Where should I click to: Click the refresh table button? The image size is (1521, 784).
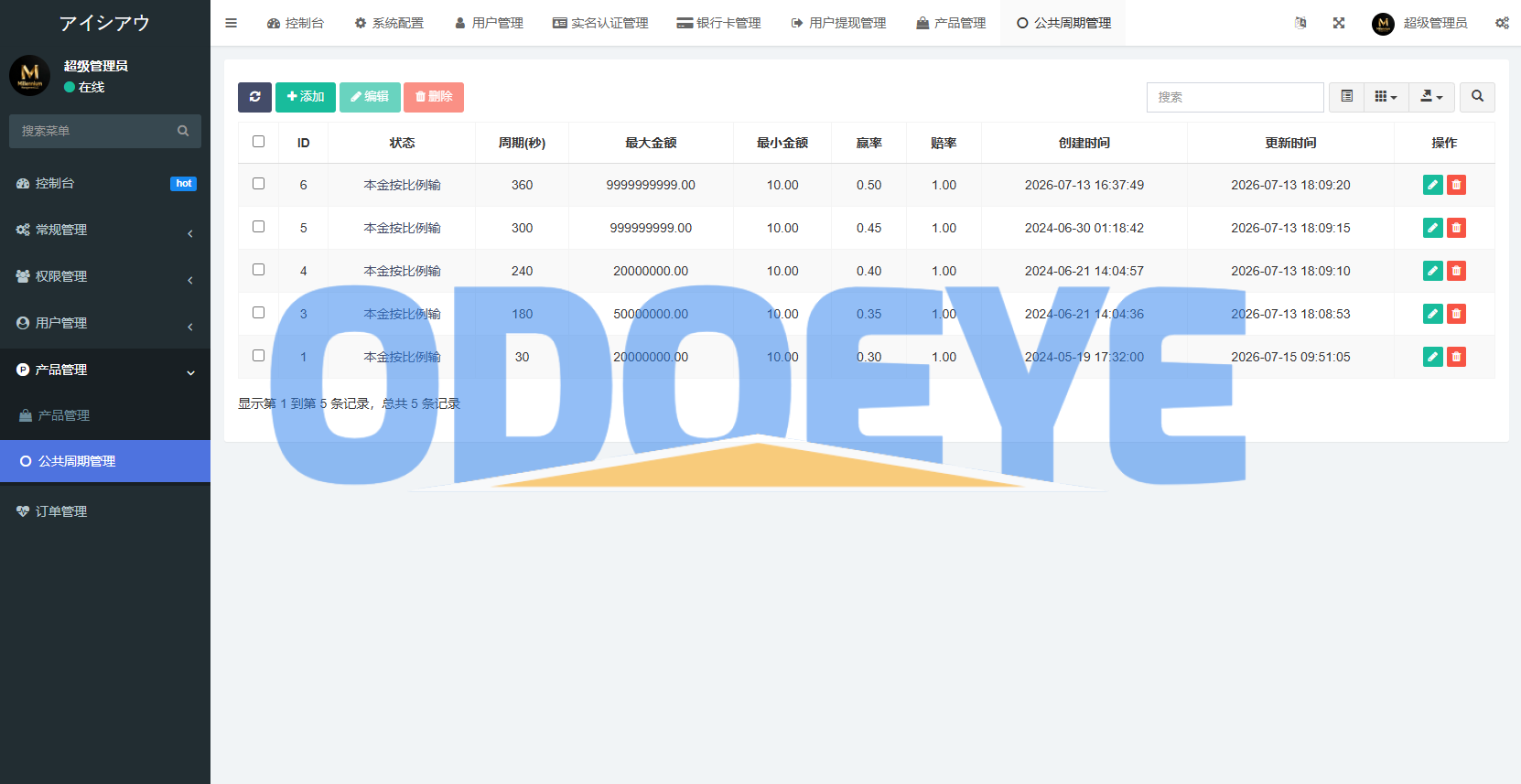point(254,97)
